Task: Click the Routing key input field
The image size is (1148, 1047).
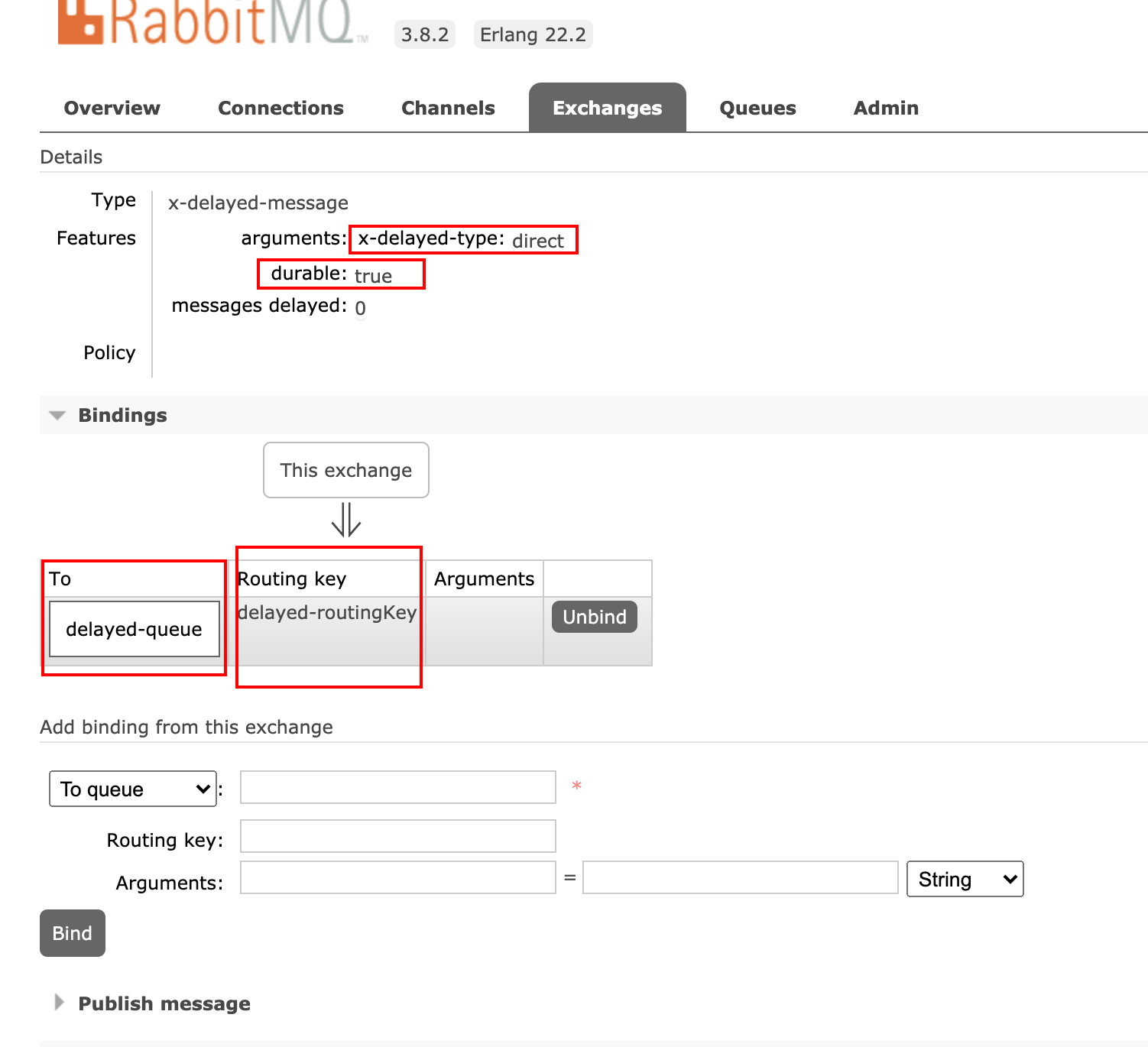Action: click(x=397, y=836)
